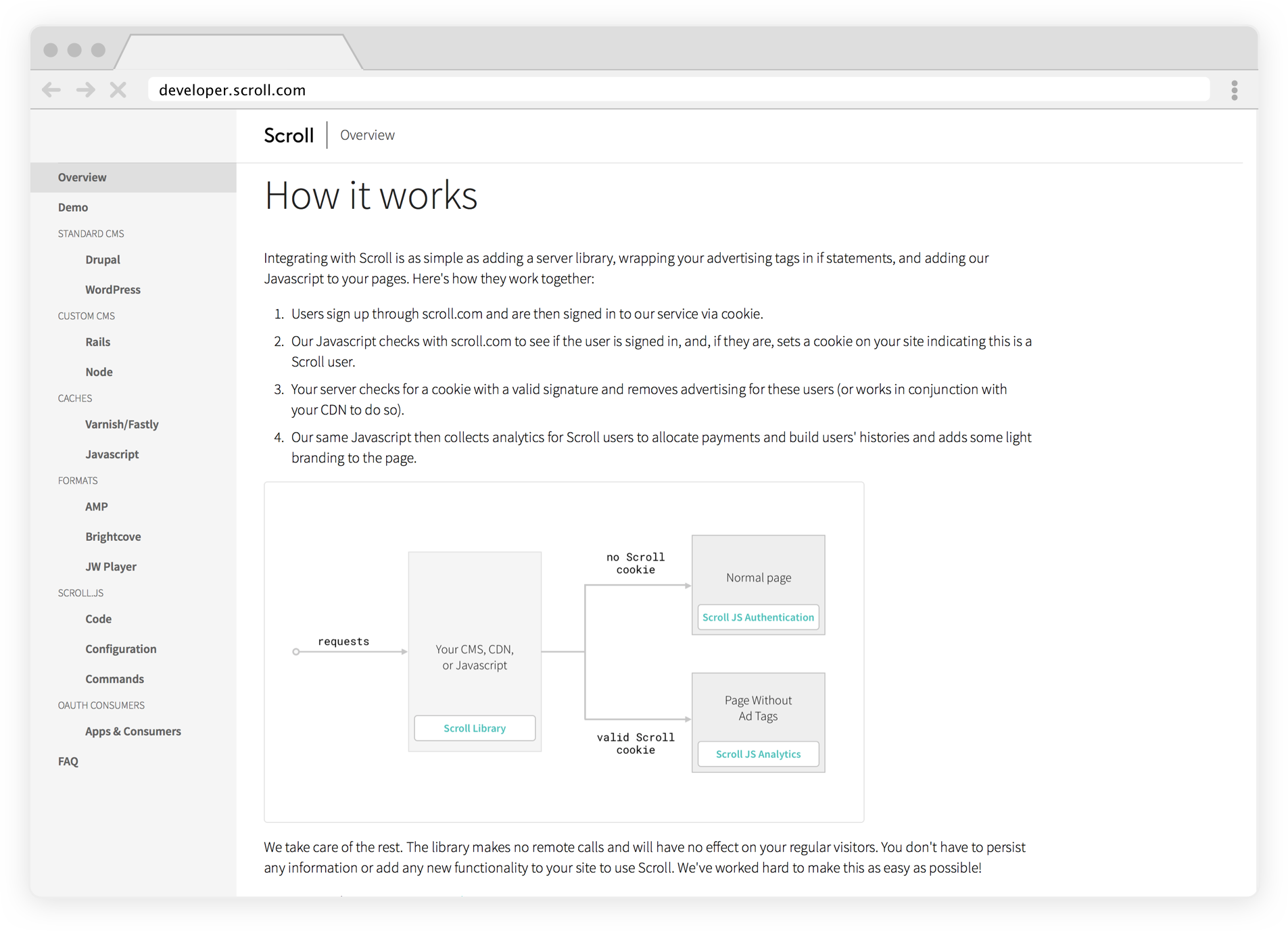Open Apps & Consumers page

coord(133,732)
